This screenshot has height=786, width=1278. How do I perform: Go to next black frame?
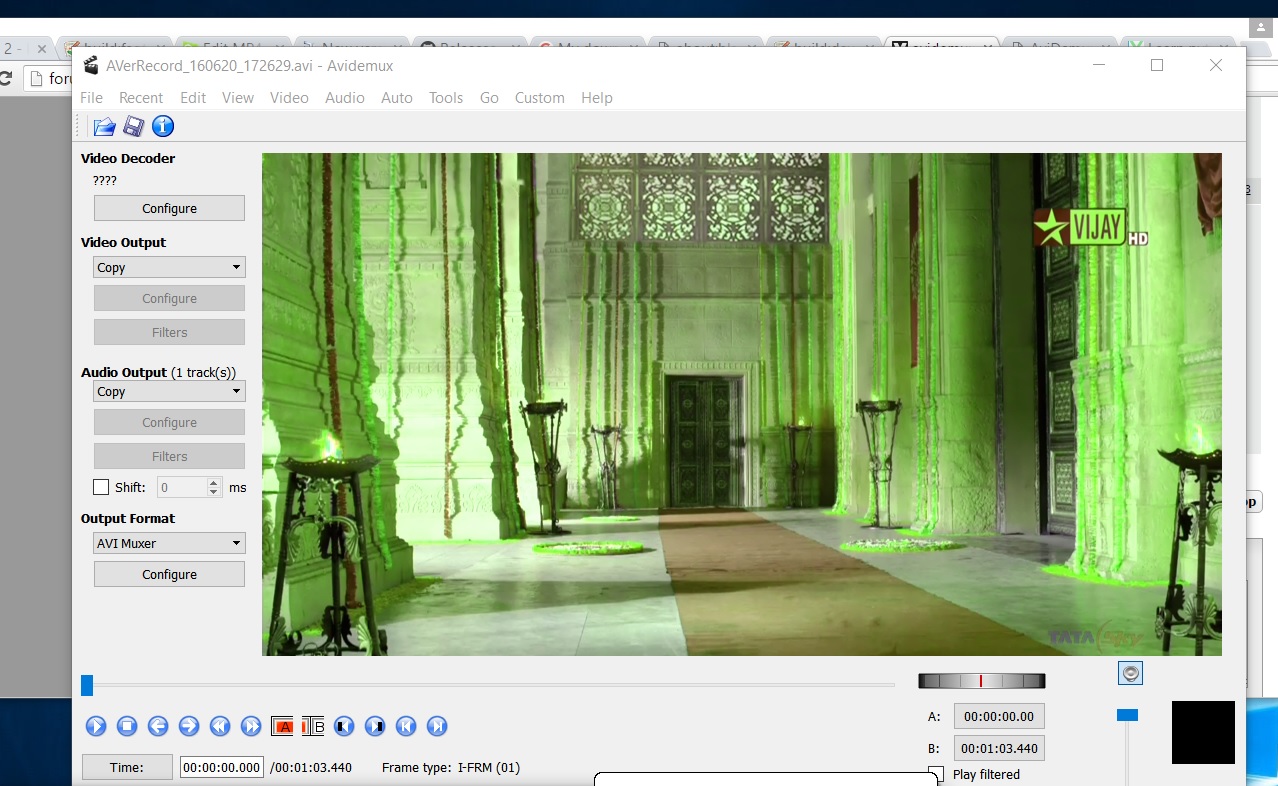click(375, 726)
